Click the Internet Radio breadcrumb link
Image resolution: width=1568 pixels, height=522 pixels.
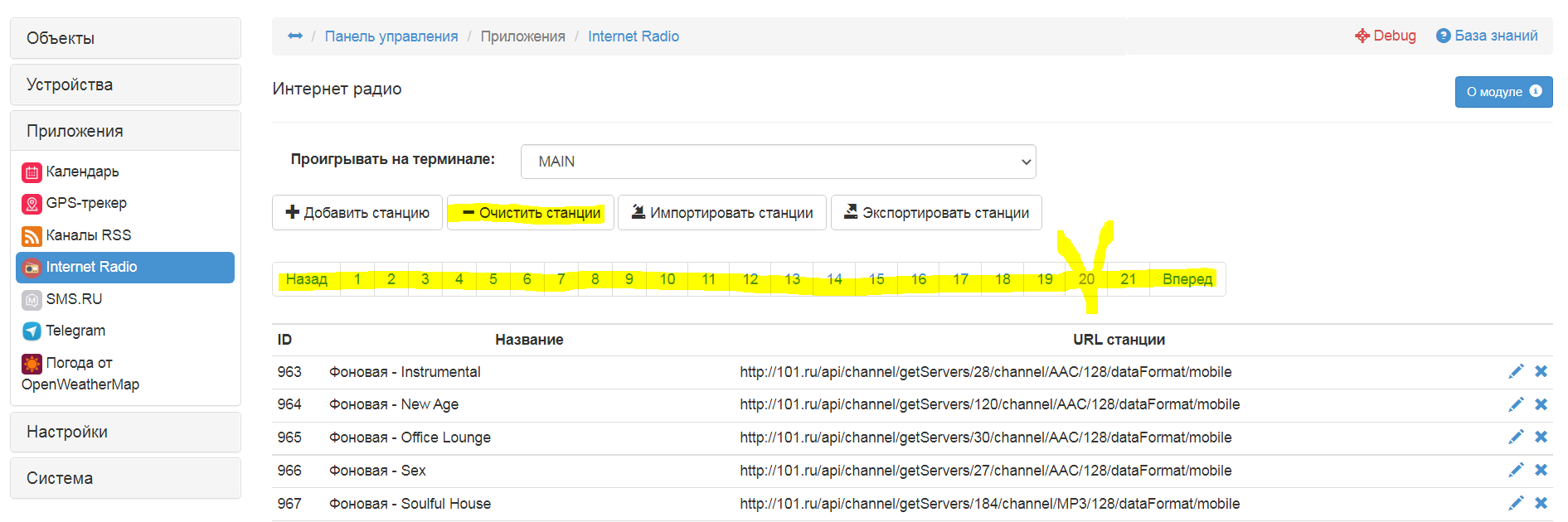(634, 36)
